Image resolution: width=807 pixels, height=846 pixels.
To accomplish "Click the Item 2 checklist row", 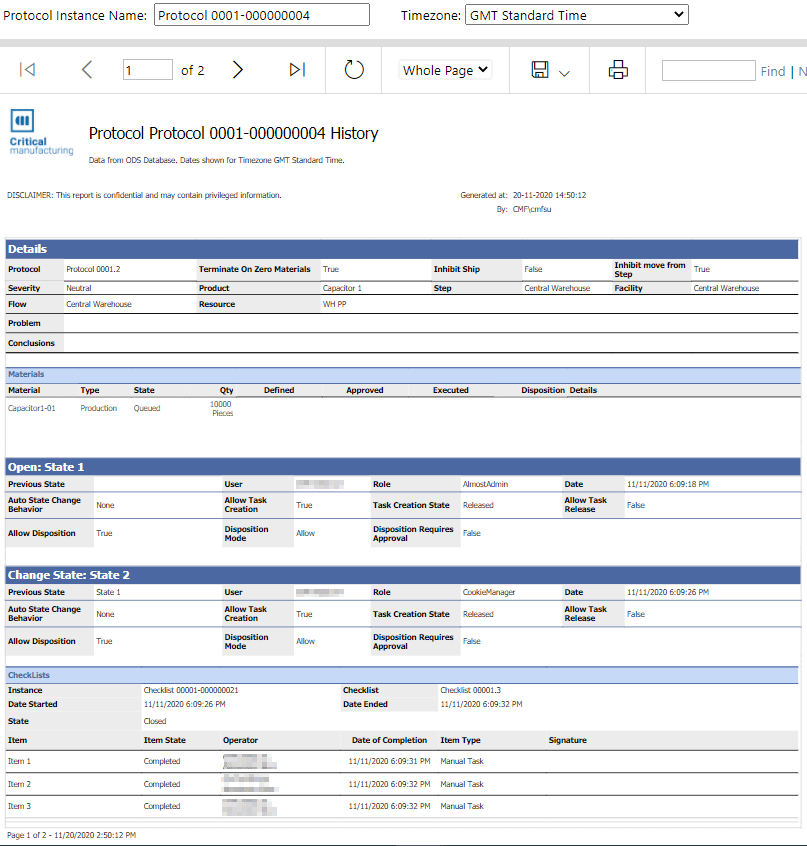I will [x=19, y=784].
